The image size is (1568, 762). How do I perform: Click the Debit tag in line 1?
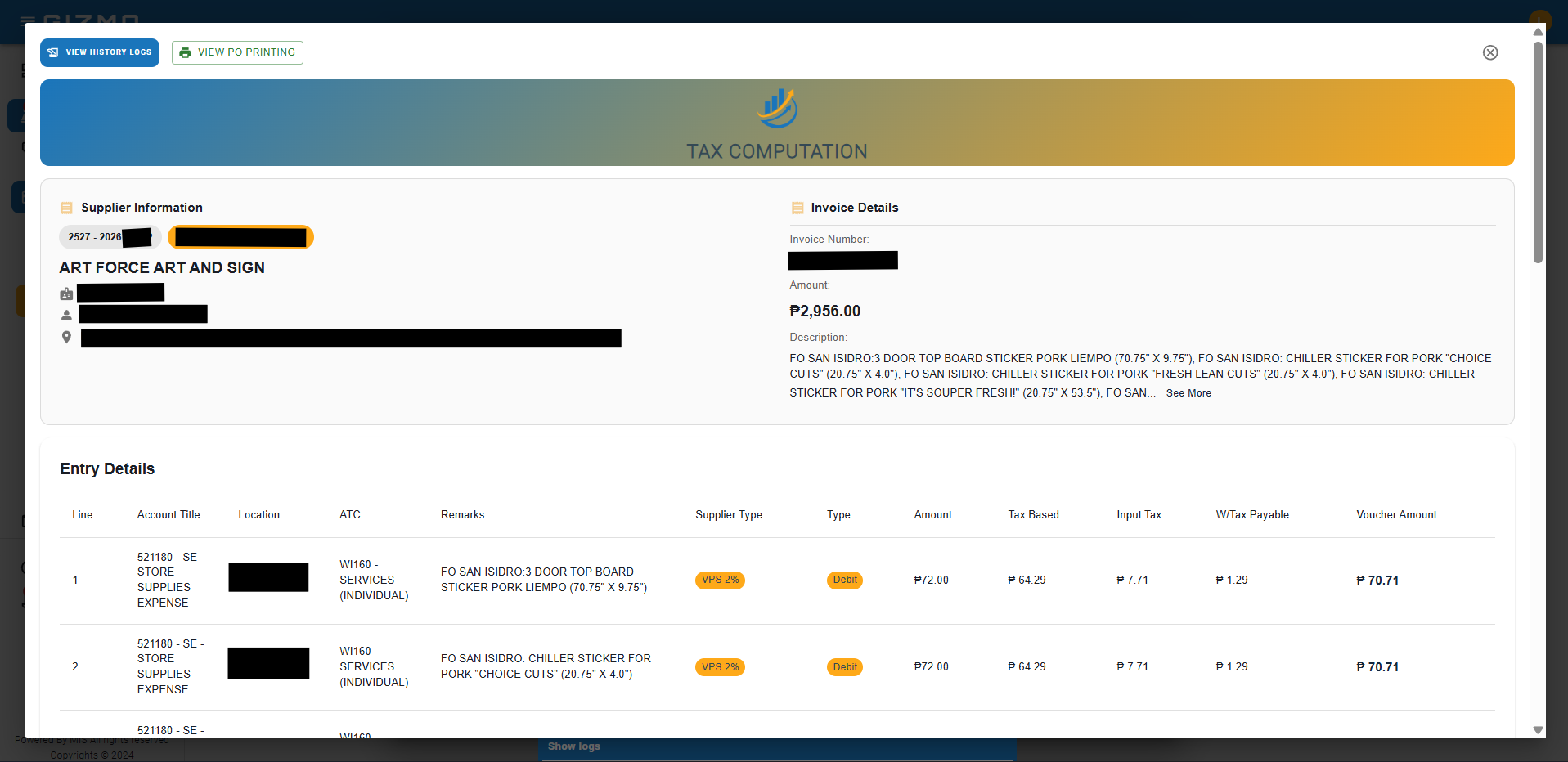(x=845, y=580)
